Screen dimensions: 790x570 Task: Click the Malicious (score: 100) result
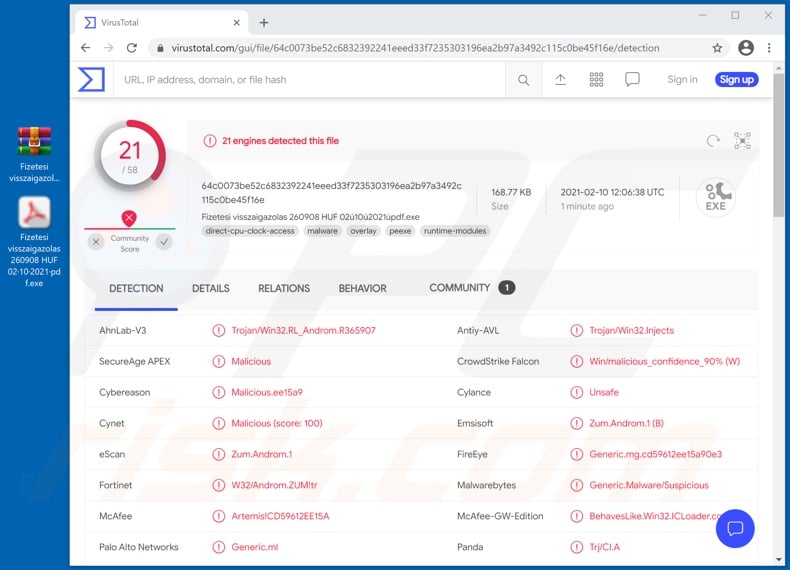pos(277,423)
